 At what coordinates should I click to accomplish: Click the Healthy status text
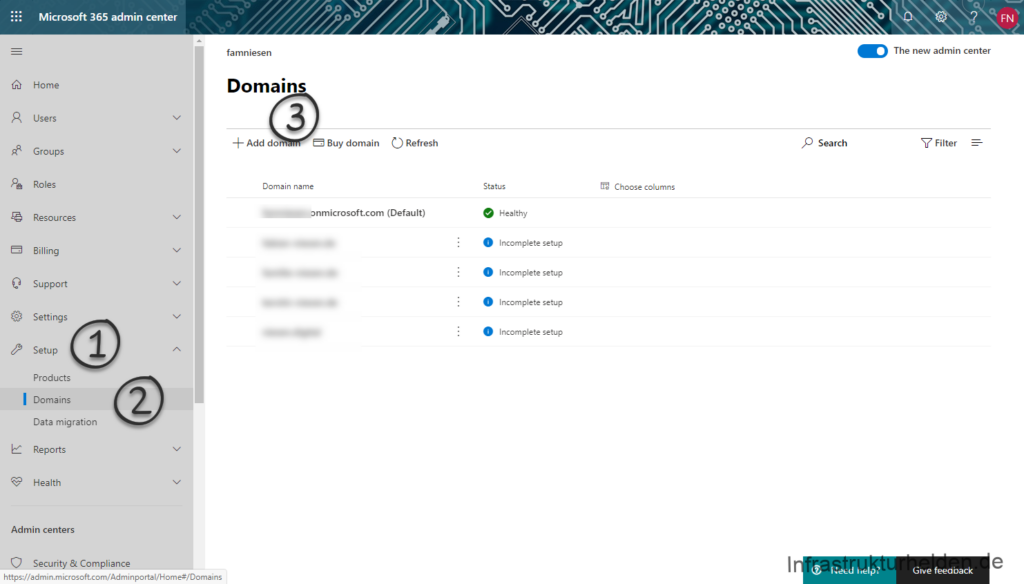click(x=513, y=213)
